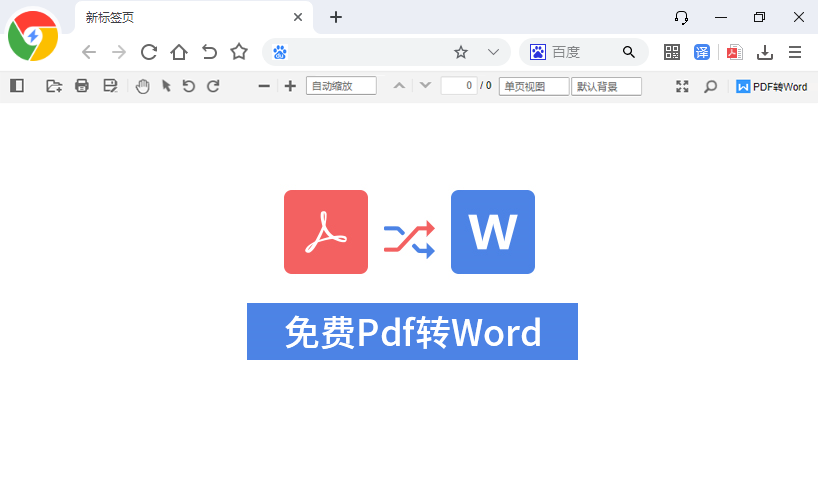
Task: Expand the address bar dropdown chevron
Action: coord(493,52)
